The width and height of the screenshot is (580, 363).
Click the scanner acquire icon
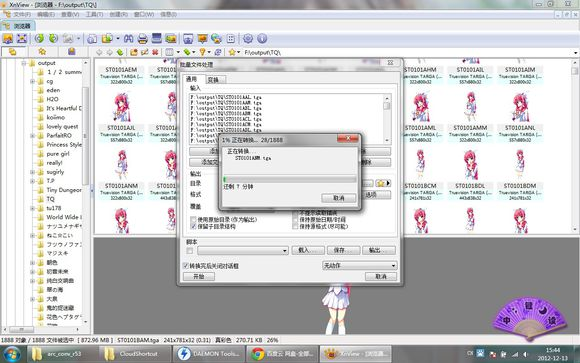(157, 38)
